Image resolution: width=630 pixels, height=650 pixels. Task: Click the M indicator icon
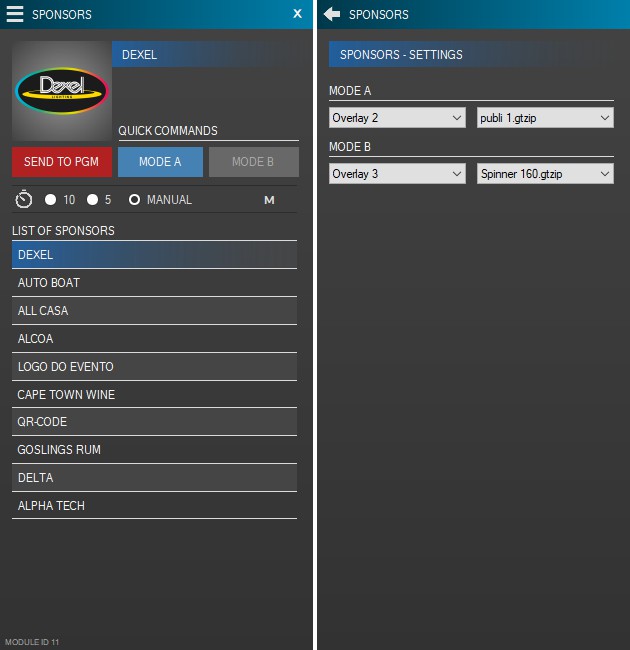(x=269, y=200)
